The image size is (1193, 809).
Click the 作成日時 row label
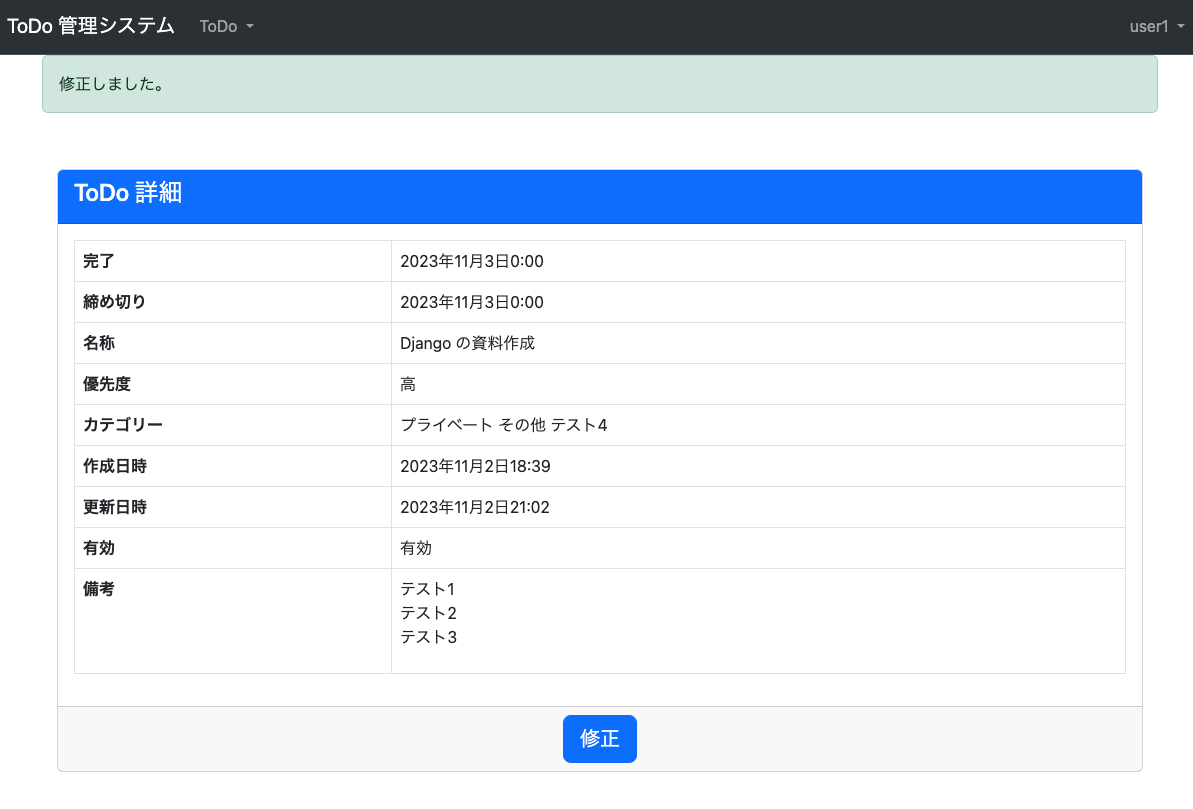pyautogui.click(x=115, y=466)
